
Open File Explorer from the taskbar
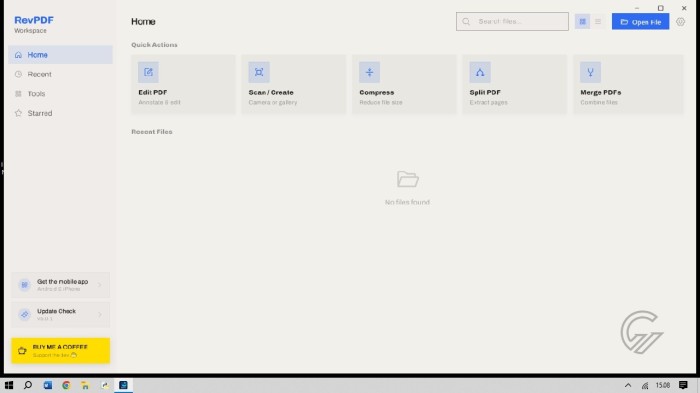[x=85, y=385]
